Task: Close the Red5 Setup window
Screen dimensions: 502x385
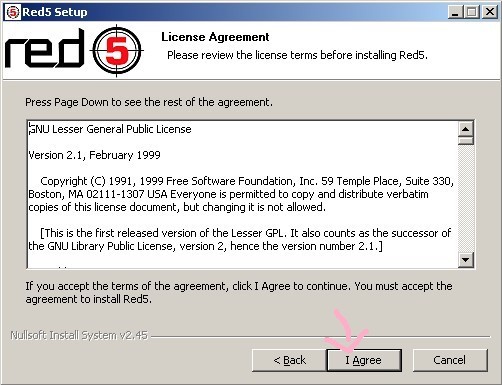Action: pyautogui.click(x=490, y=12)
